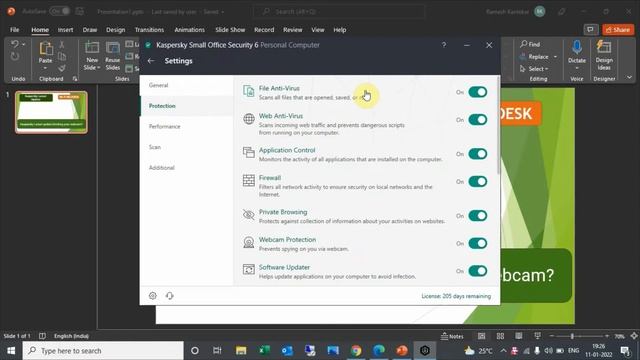The width and height of the screenshot is (640, 360).
Task: Click the PowerPoint Share button
Action: (618, 30)
